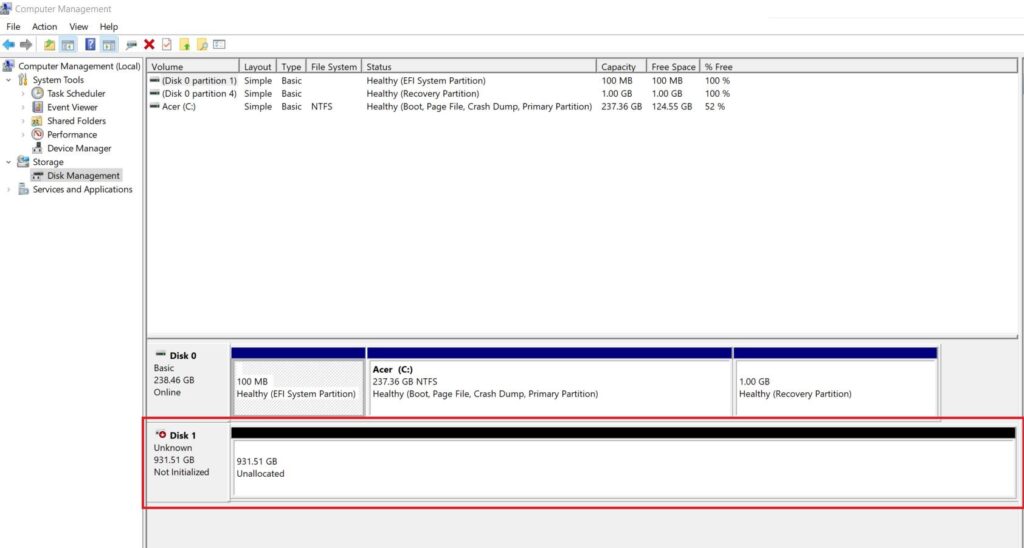The image size is (1024, 548).
Task: Click the yellow folder with green arrow icon
Action: point(185,44)
